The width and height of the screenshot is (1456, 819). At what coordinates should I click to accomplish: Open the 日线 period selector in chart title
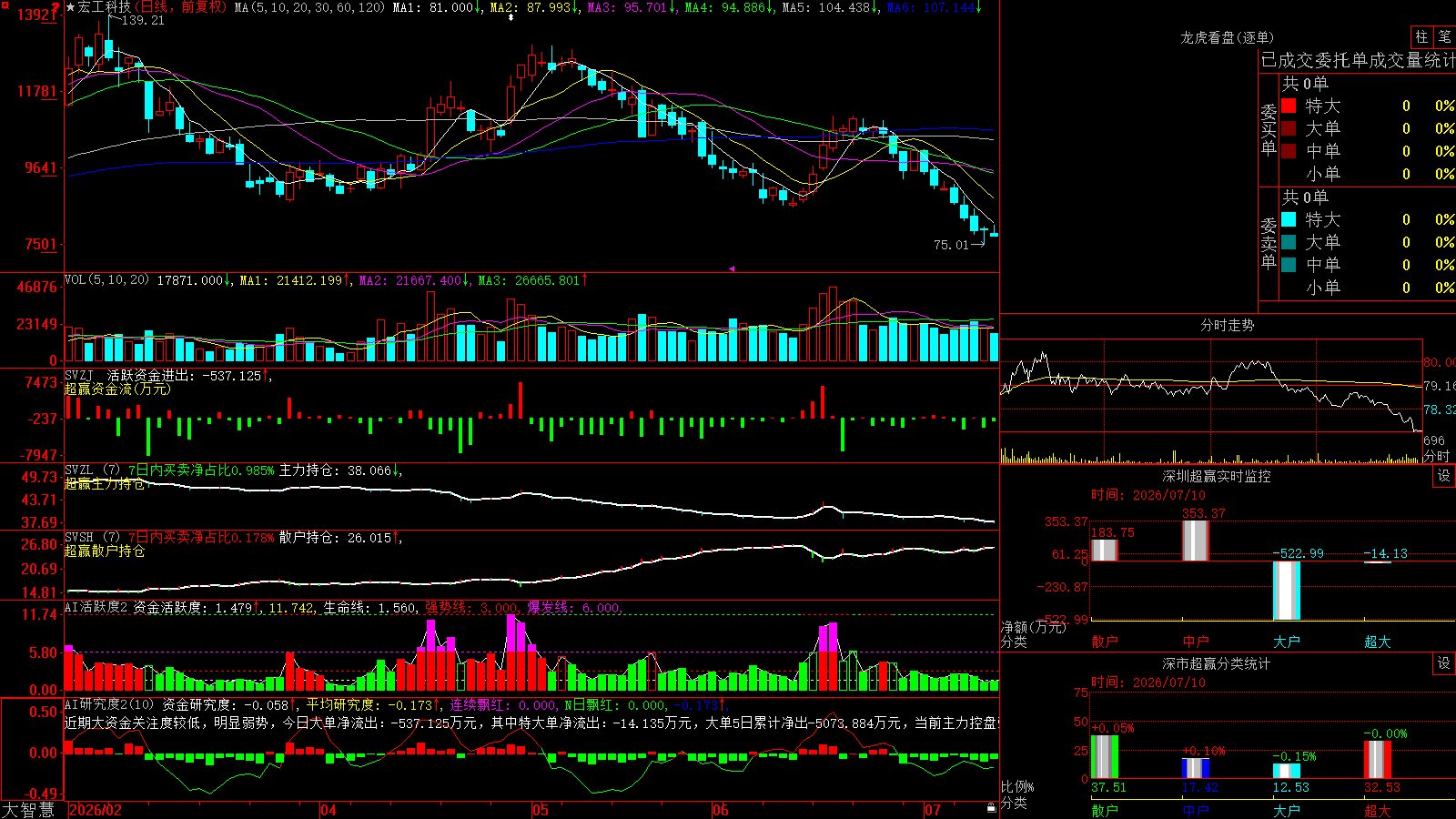tap(156, 7)
